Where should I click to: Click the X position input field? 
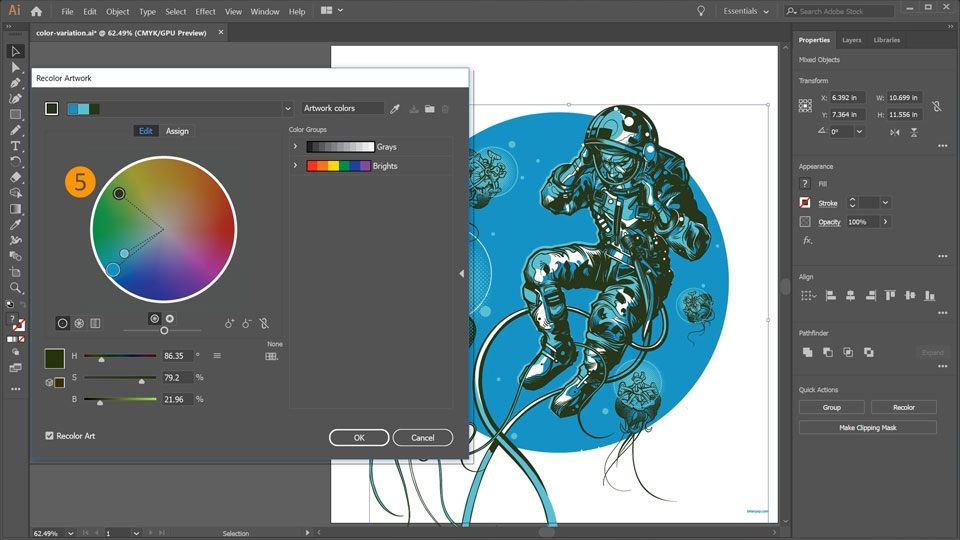click(847, 97)
